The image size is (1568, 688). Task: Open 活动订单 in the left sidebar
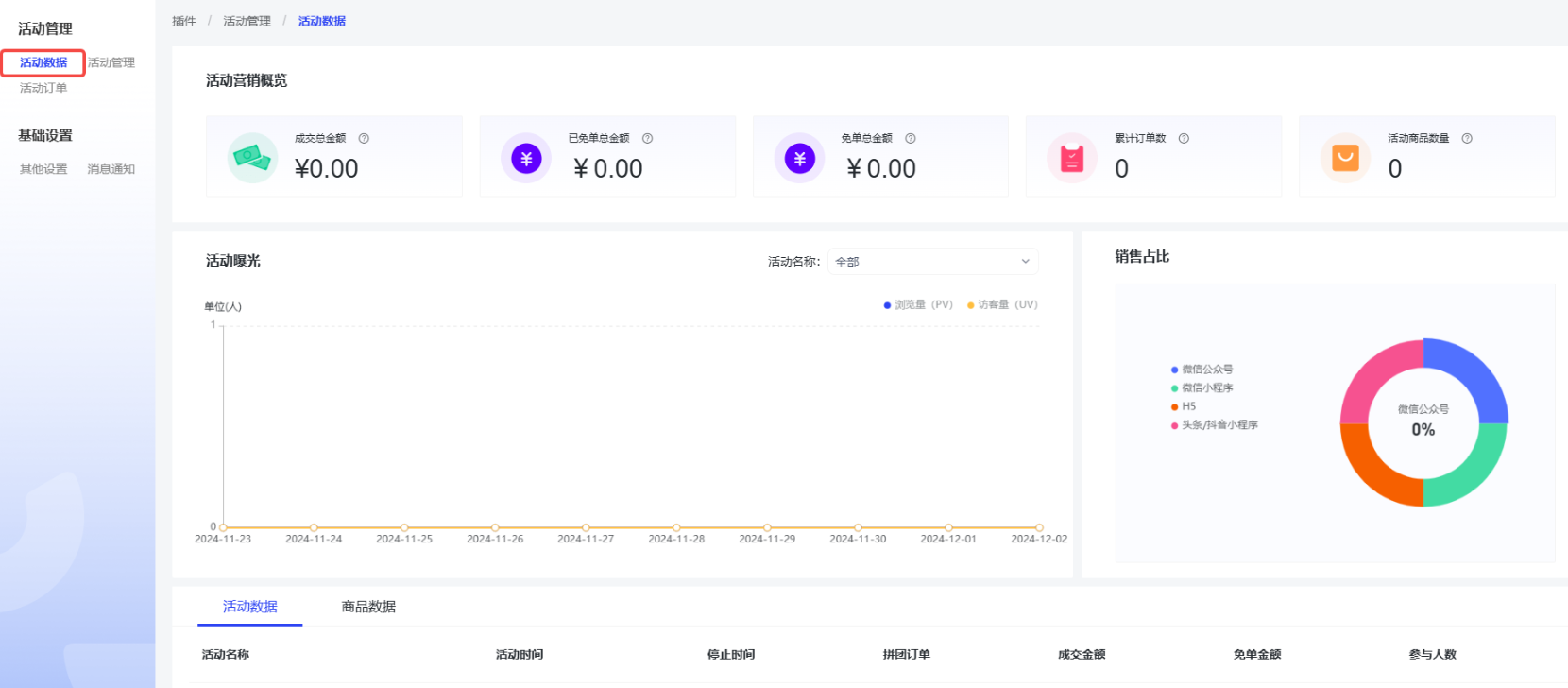tap(43, 88)
